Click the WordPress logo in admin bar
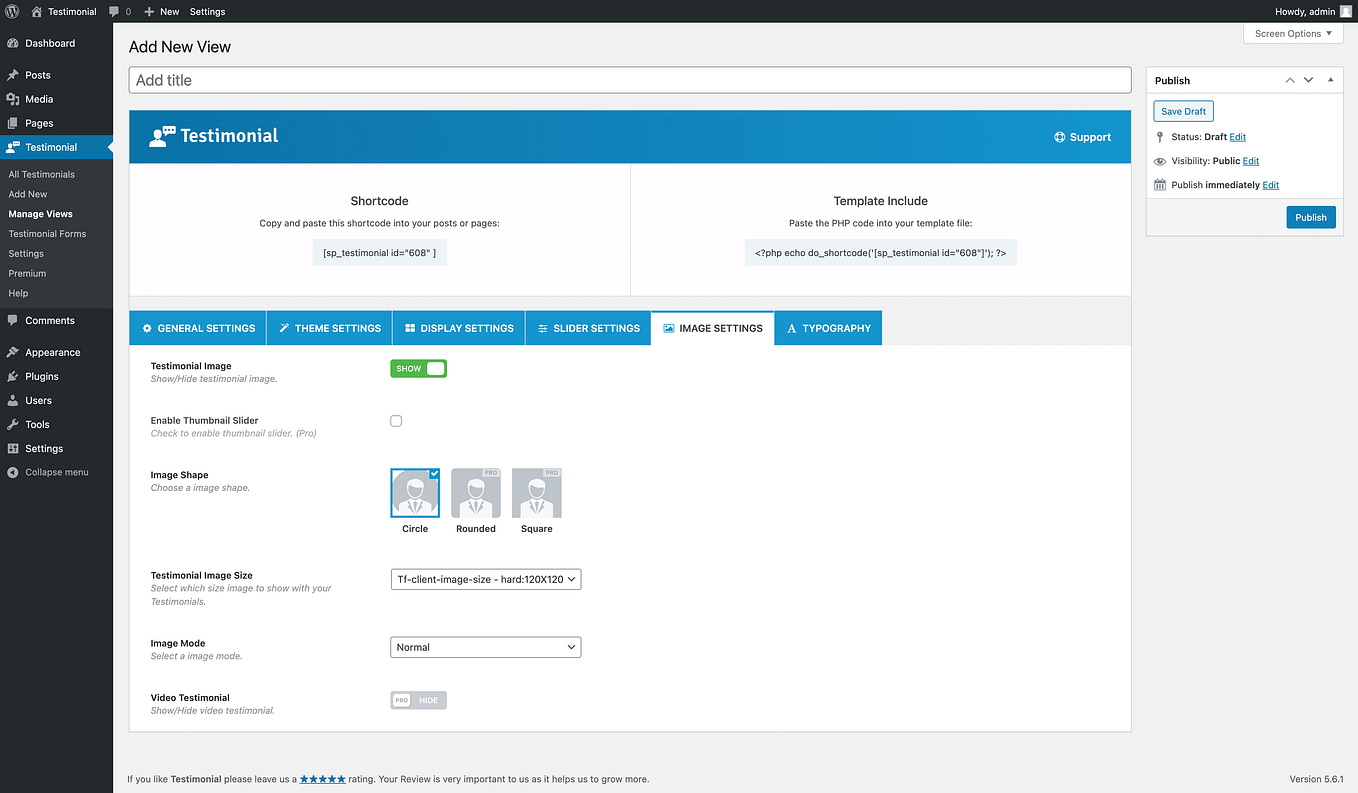 (12, 11)
